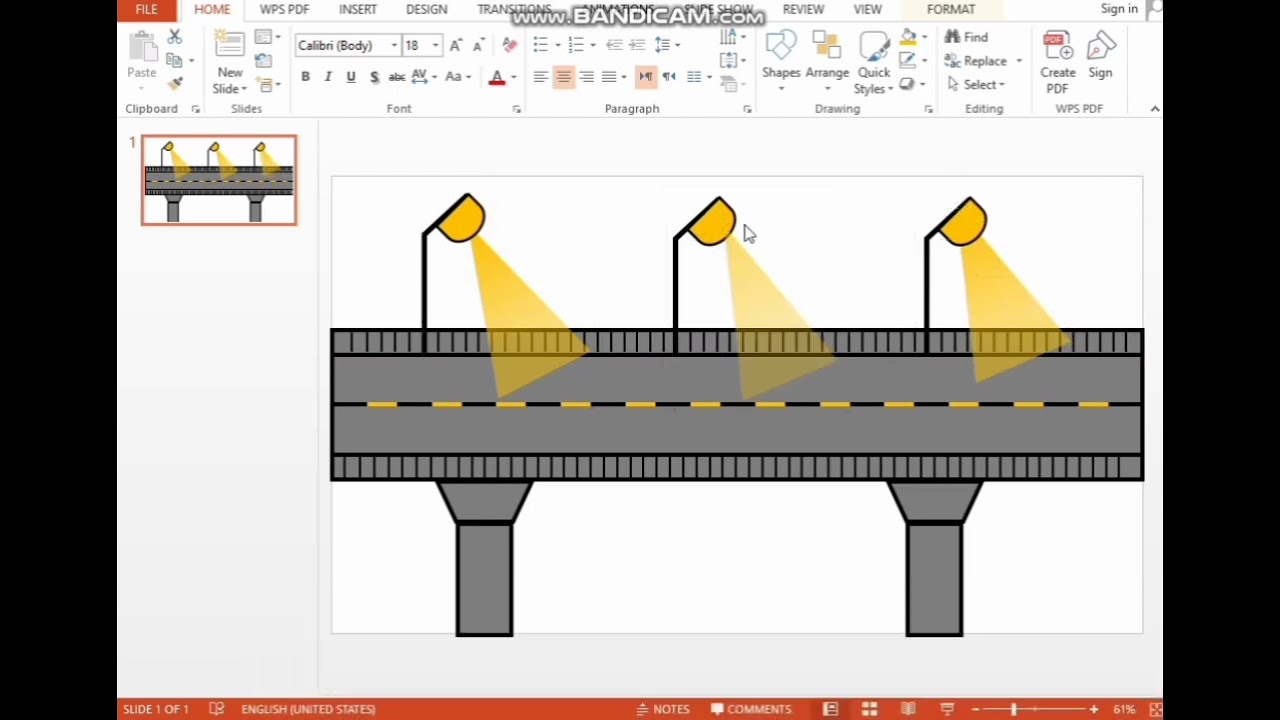
Task: Switch to DESIGN tab
Action: tap(426, 10)
